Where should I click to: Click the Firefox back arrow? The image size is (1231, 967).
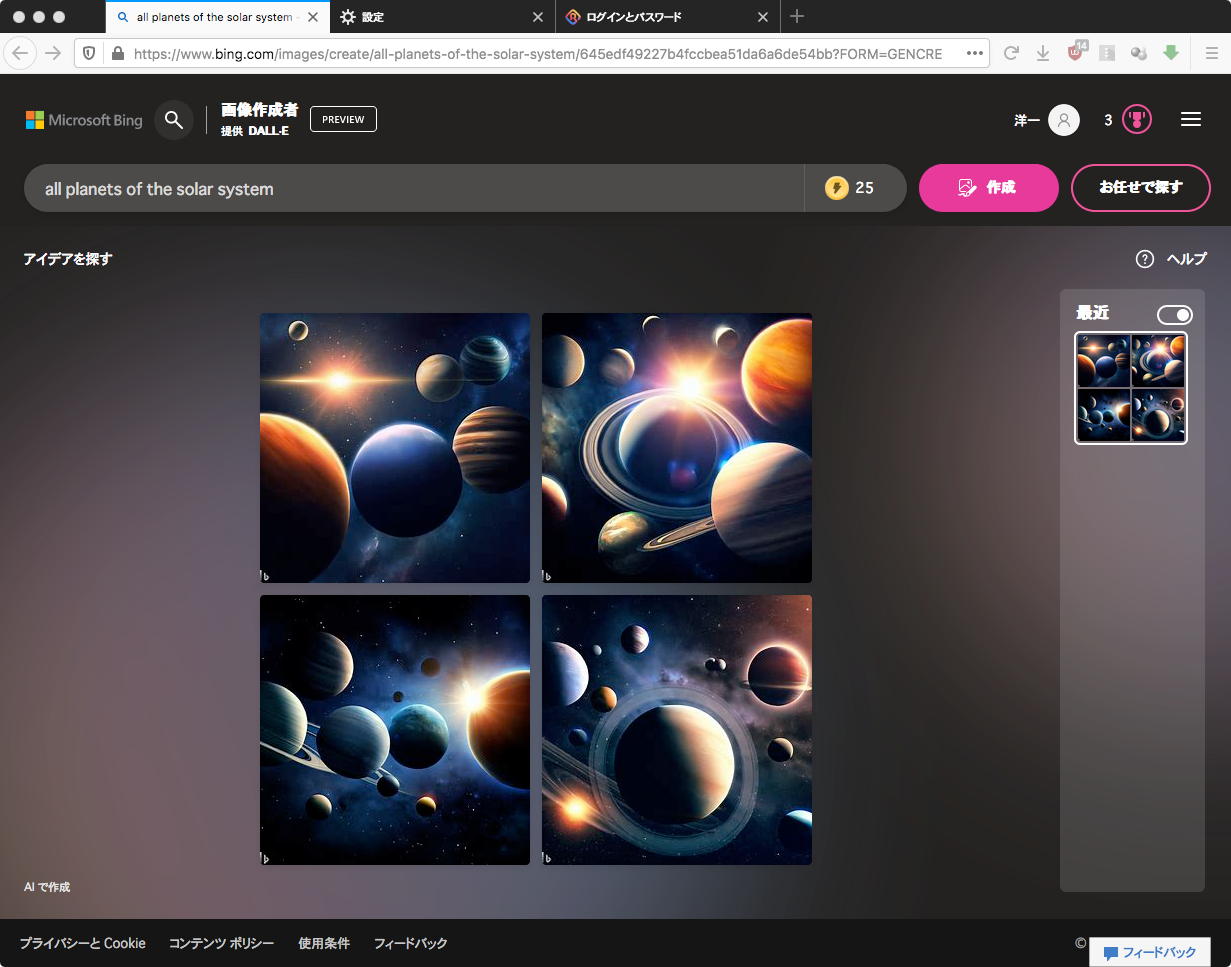coord(20,53)
